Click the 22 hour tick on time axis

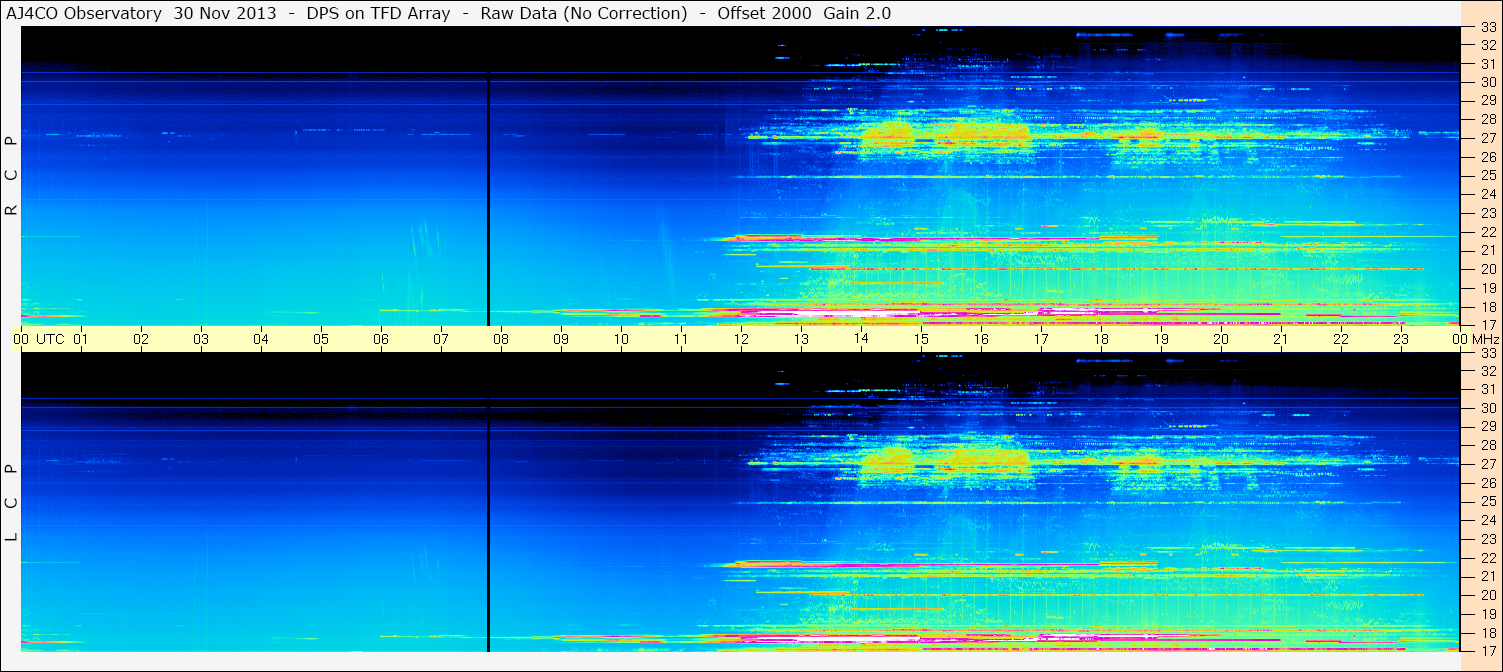tap(1341, 339)
